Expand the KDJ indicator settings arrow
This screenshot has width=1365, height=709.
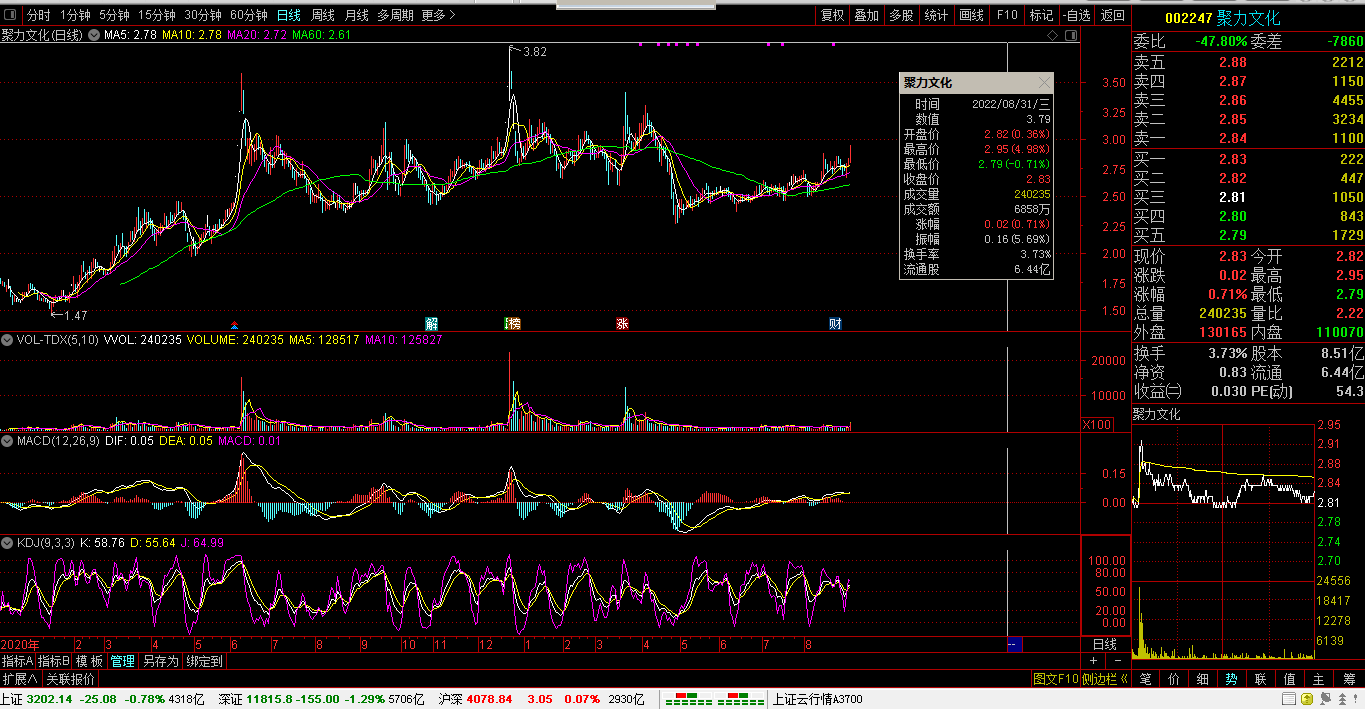click(x=8, y=543)
